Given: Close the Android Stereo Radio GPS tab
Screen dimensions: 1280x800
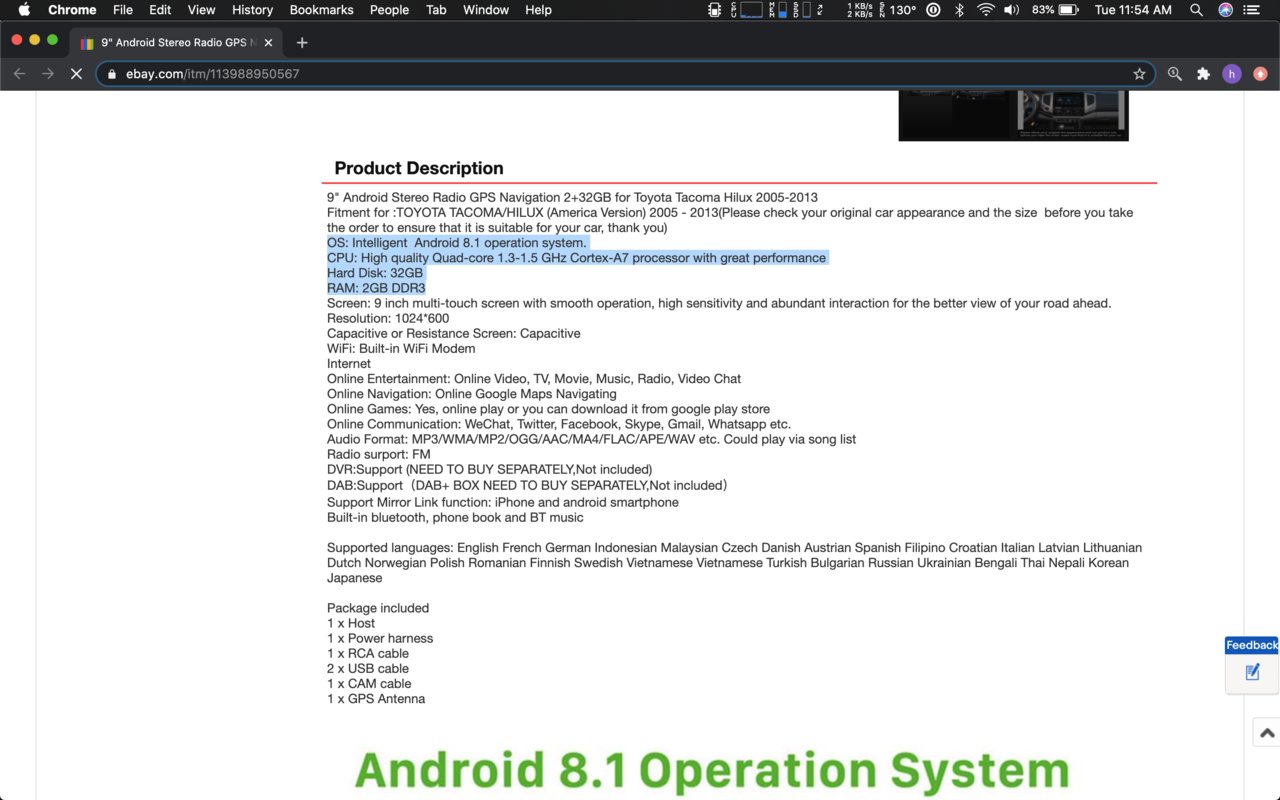Looking at the screenshot, I should tap(268, 43).
